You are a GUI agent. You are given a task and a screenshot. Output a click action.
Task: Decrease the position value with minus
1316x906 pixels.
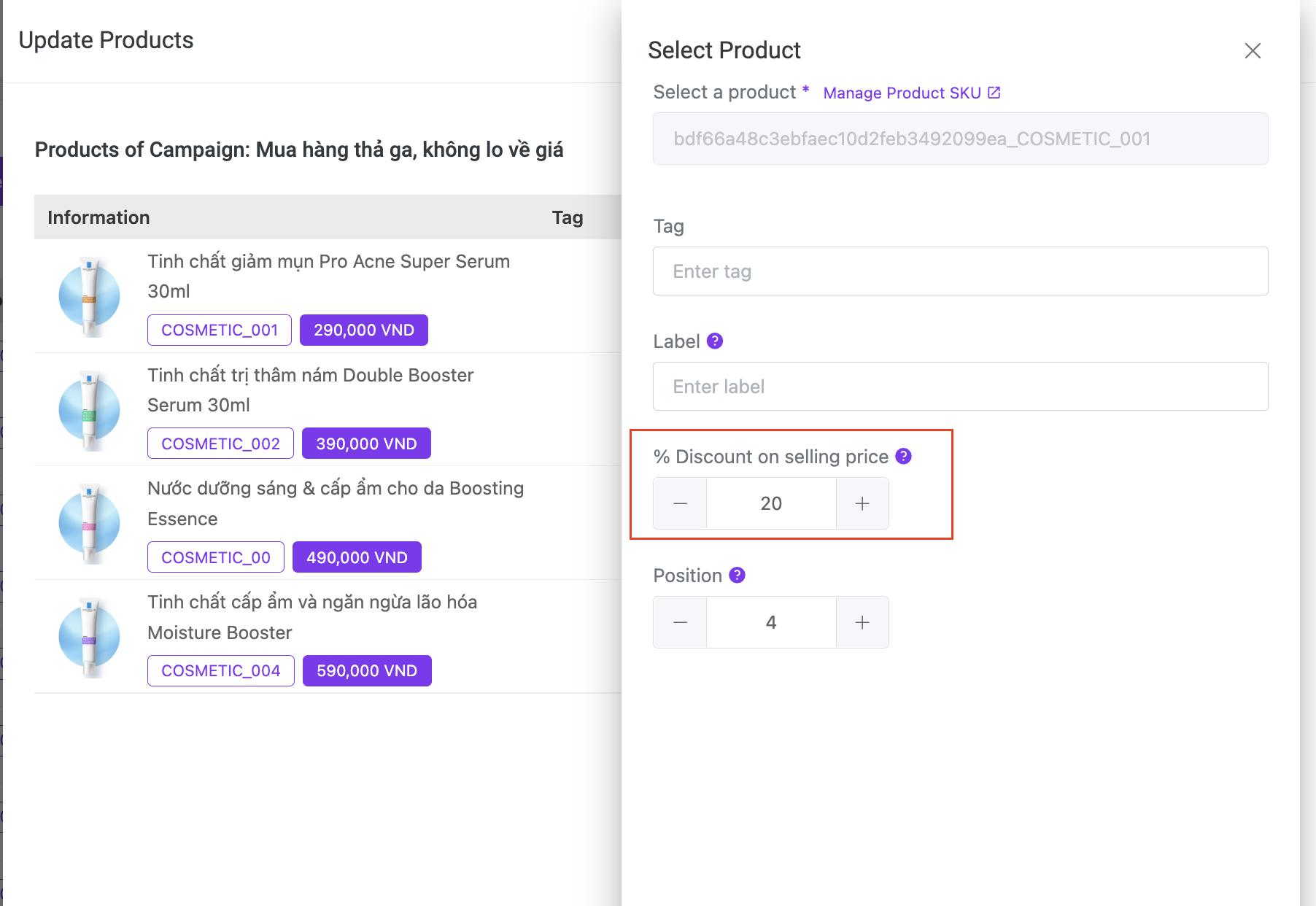pyautogui.click(x=680, y=622)
